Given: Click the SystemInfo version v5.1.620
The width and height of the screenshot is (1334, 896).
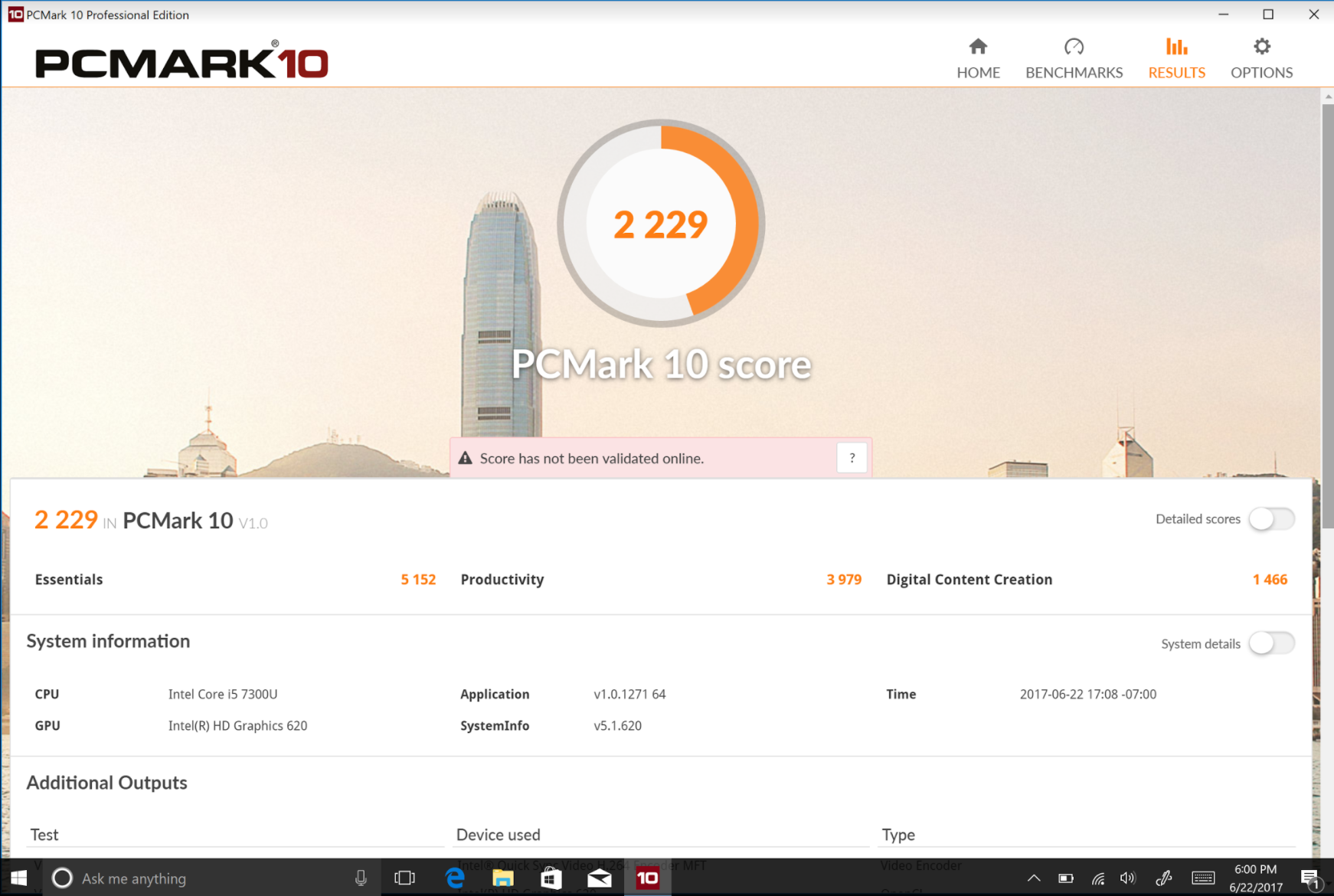Looking at the screenshot, I should tap(617, 725).
